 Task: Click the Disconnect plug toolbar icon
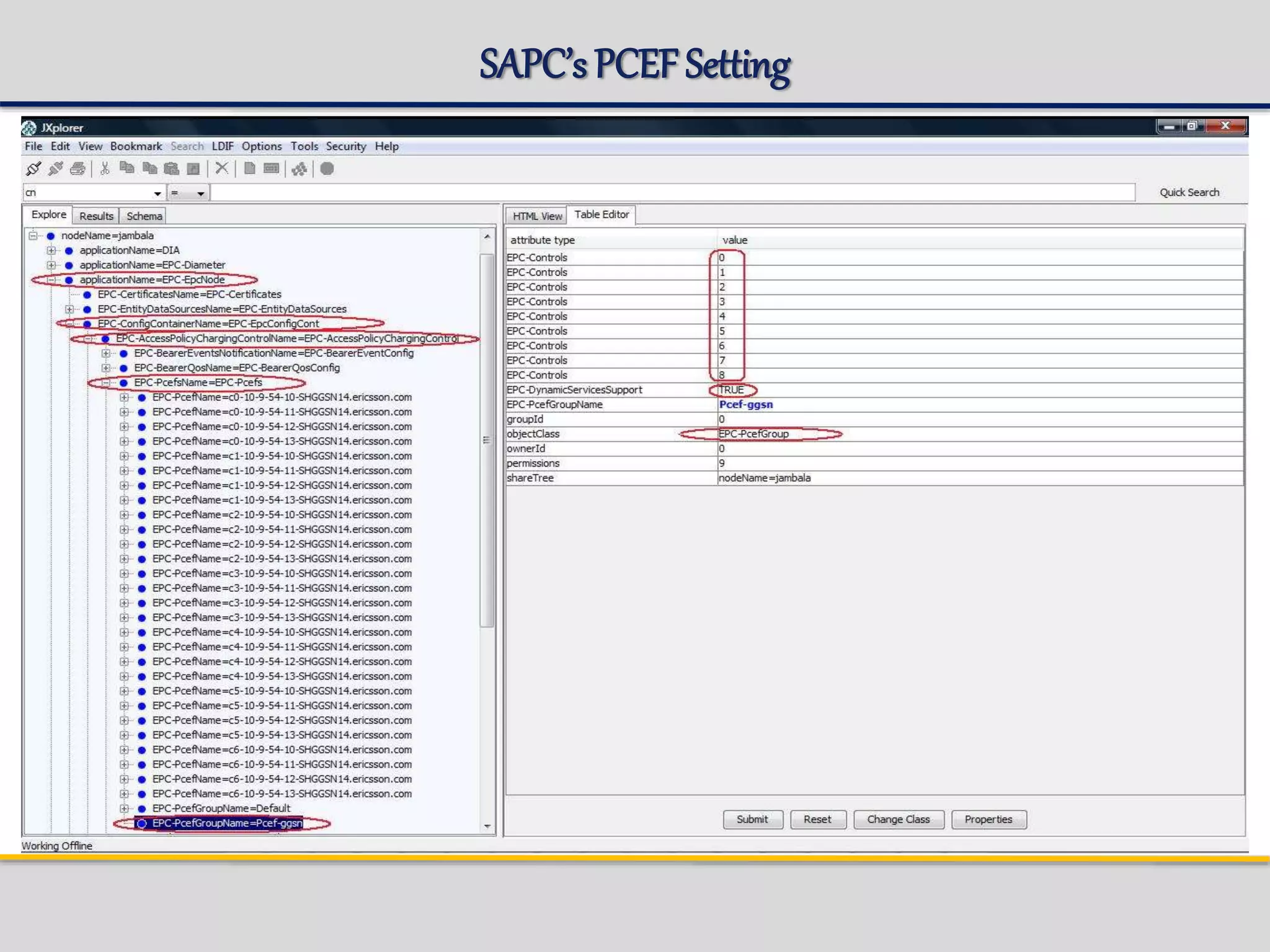[x=56, y=169]
